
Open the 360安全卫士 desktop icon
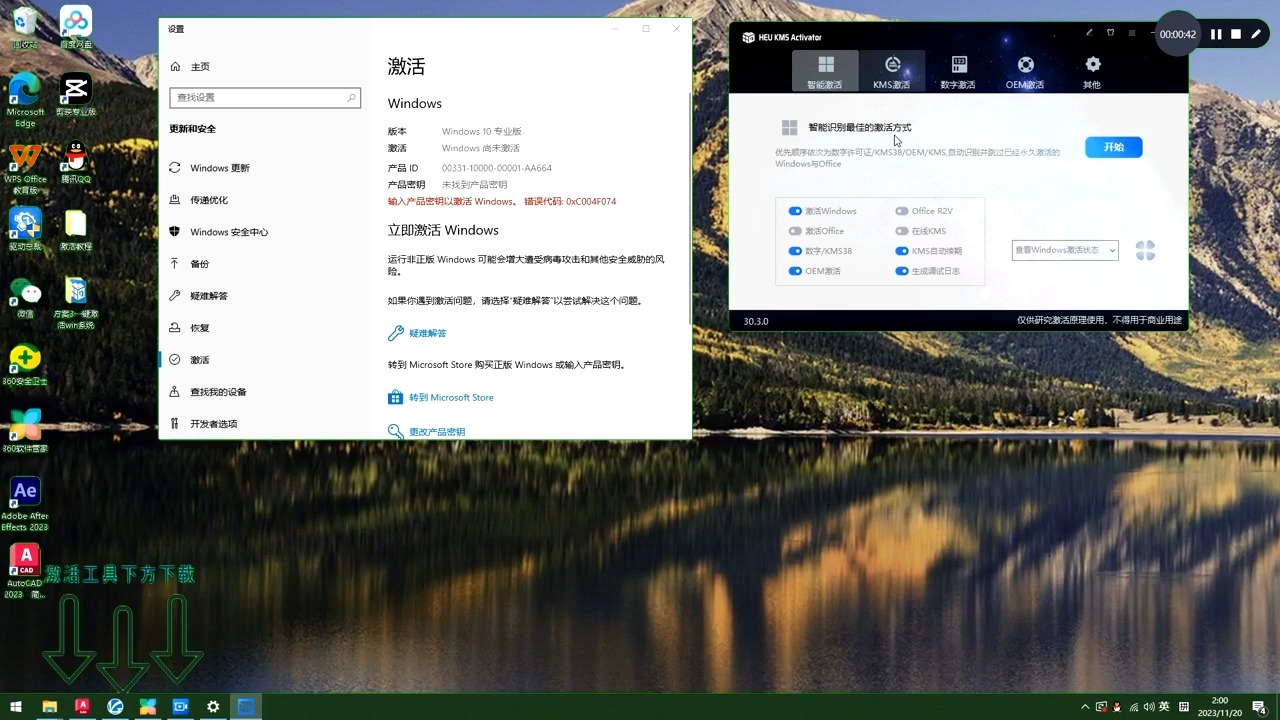click(25, 365)
